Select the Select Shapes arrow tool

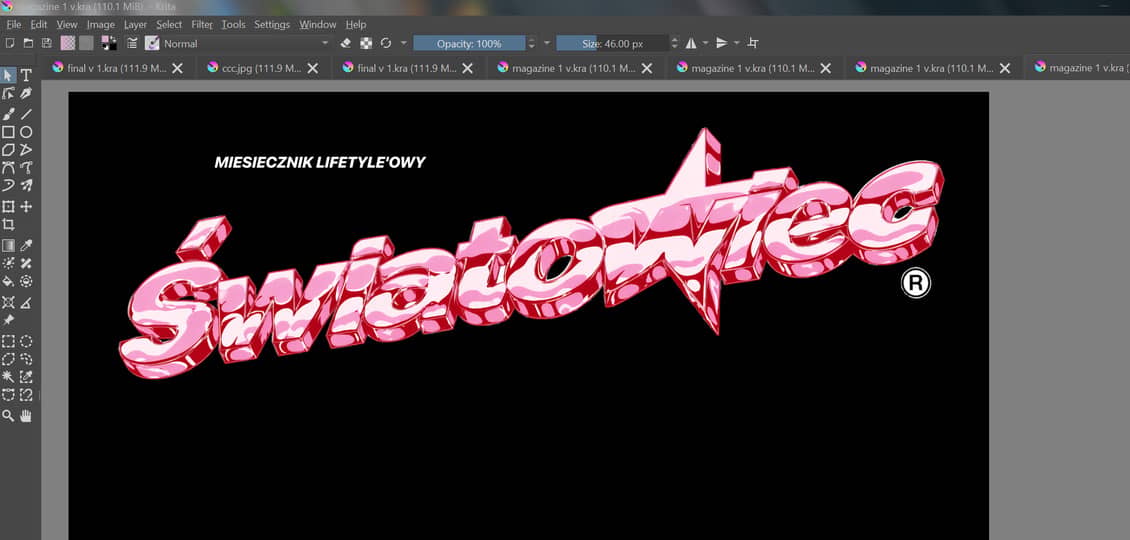[8, 75]
